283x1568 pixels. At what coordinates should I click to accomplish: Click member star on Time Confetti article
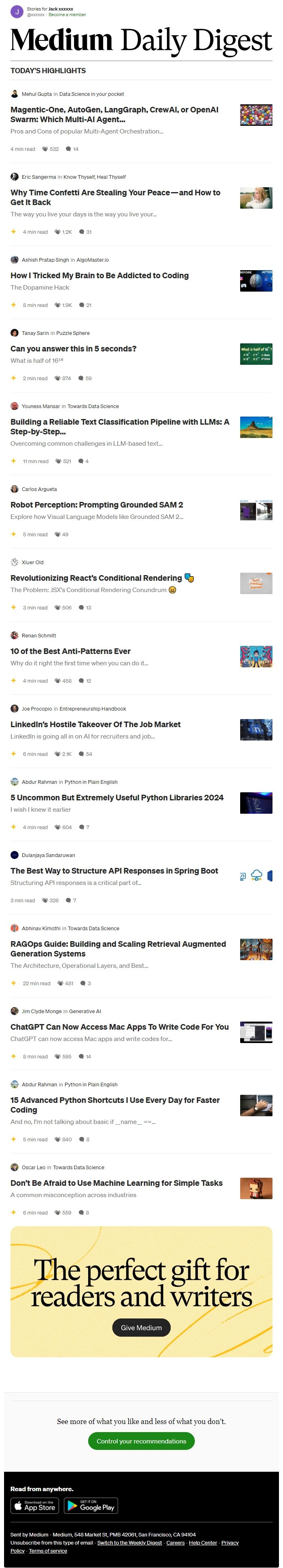click(x=13, y=231)
